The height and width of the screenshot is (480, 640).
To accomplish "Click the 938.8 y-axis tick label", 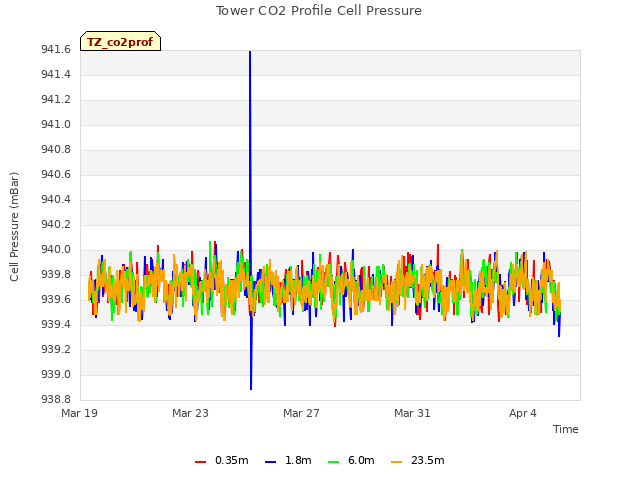I will point(56,399).
